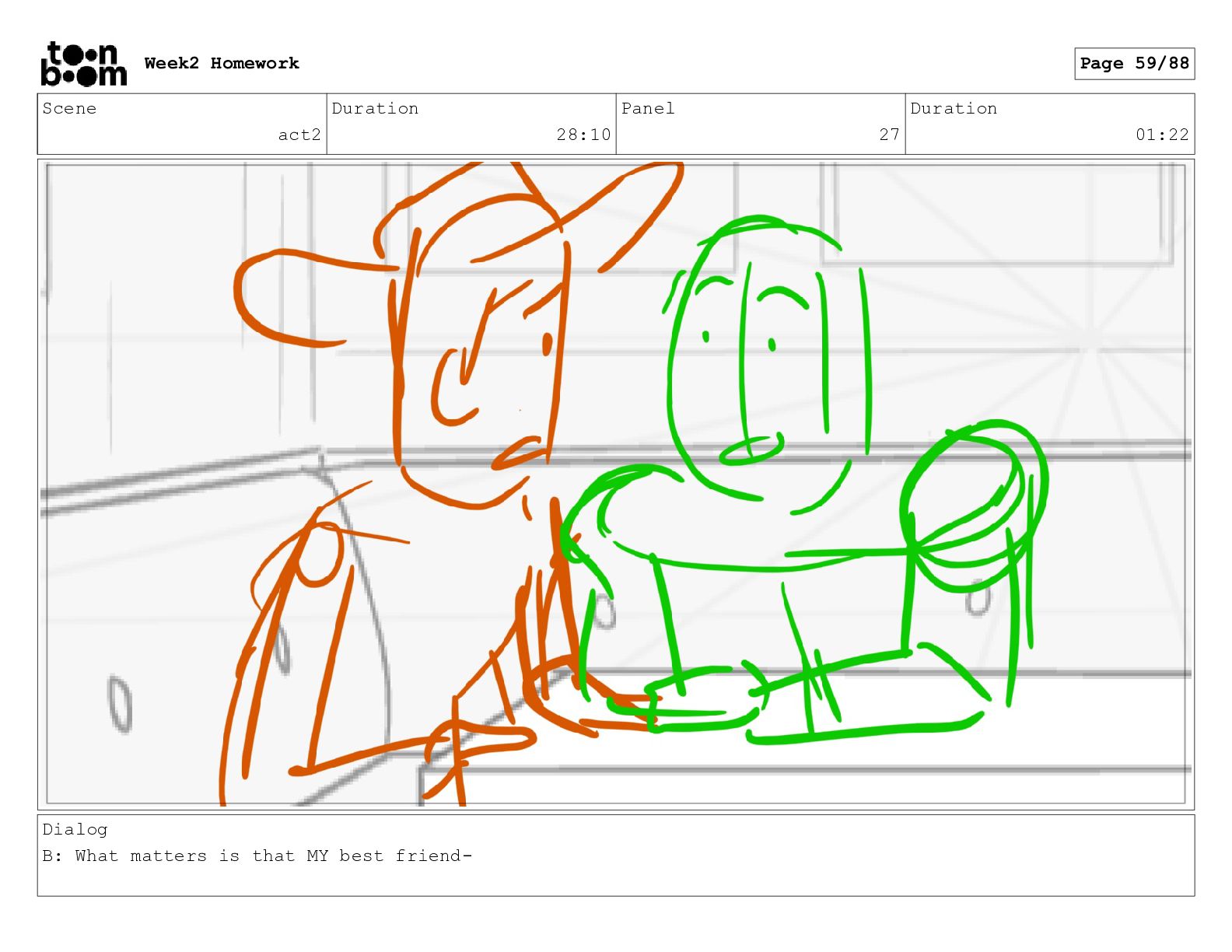Select the scene value 'act2'
The width and height of the screenshot is (1232, 952).
299,135
